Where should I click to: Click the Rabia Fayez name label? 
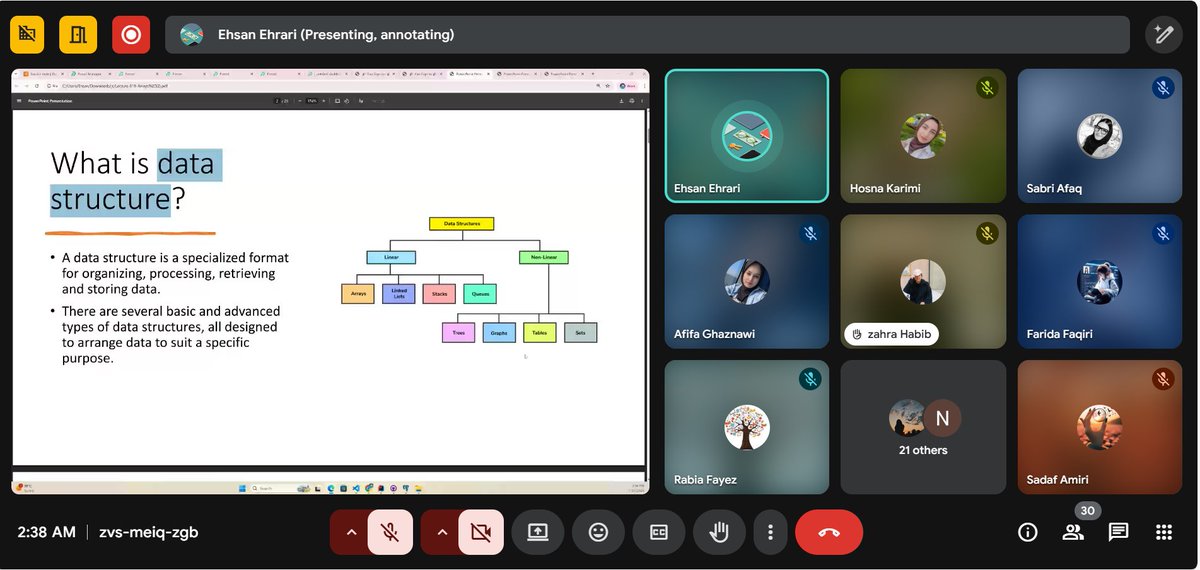coord(706,480)
